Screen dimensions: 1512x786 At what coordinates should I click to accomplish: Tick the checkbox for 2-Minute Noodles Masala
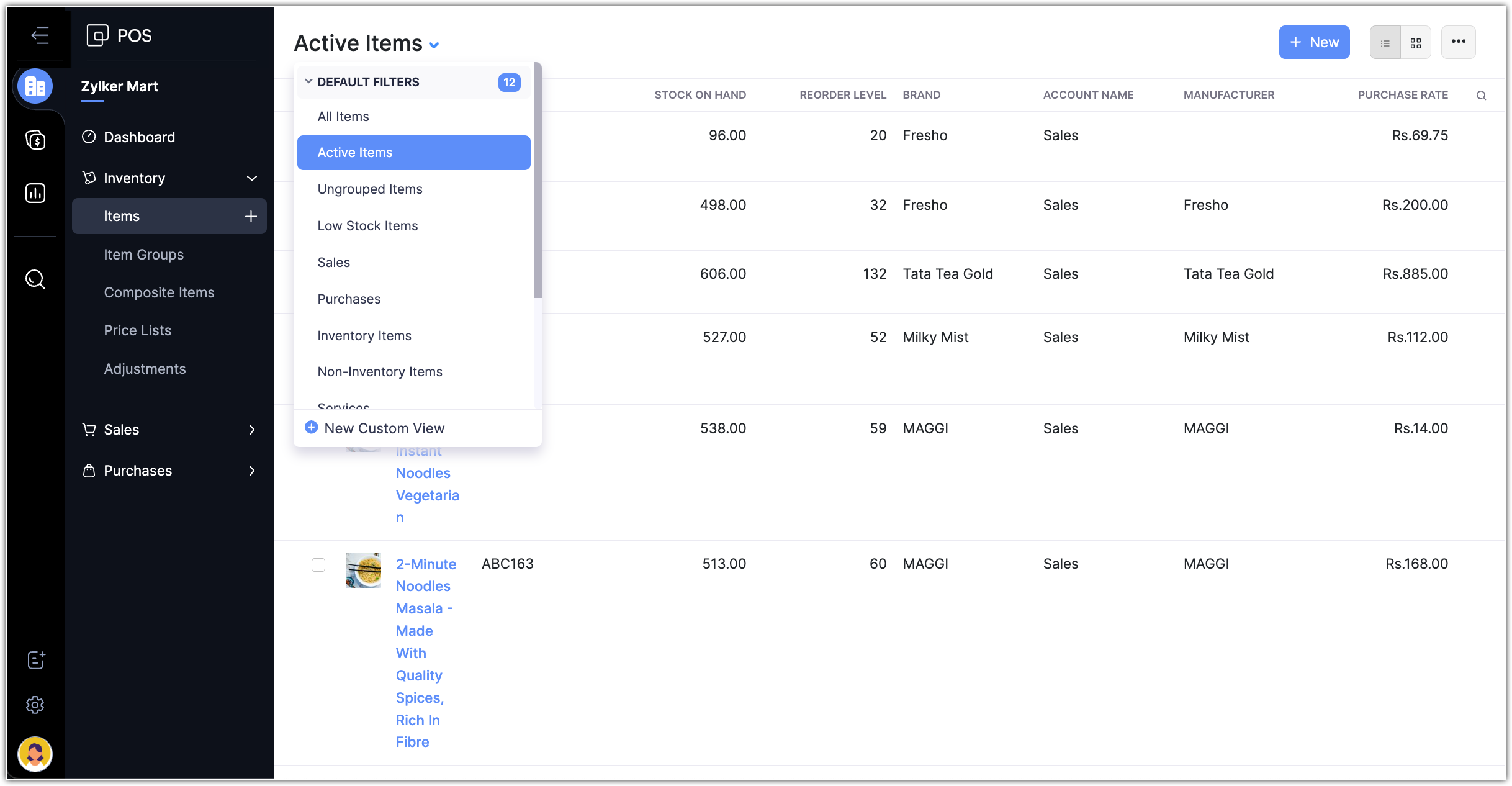click(x=318, y=564)
